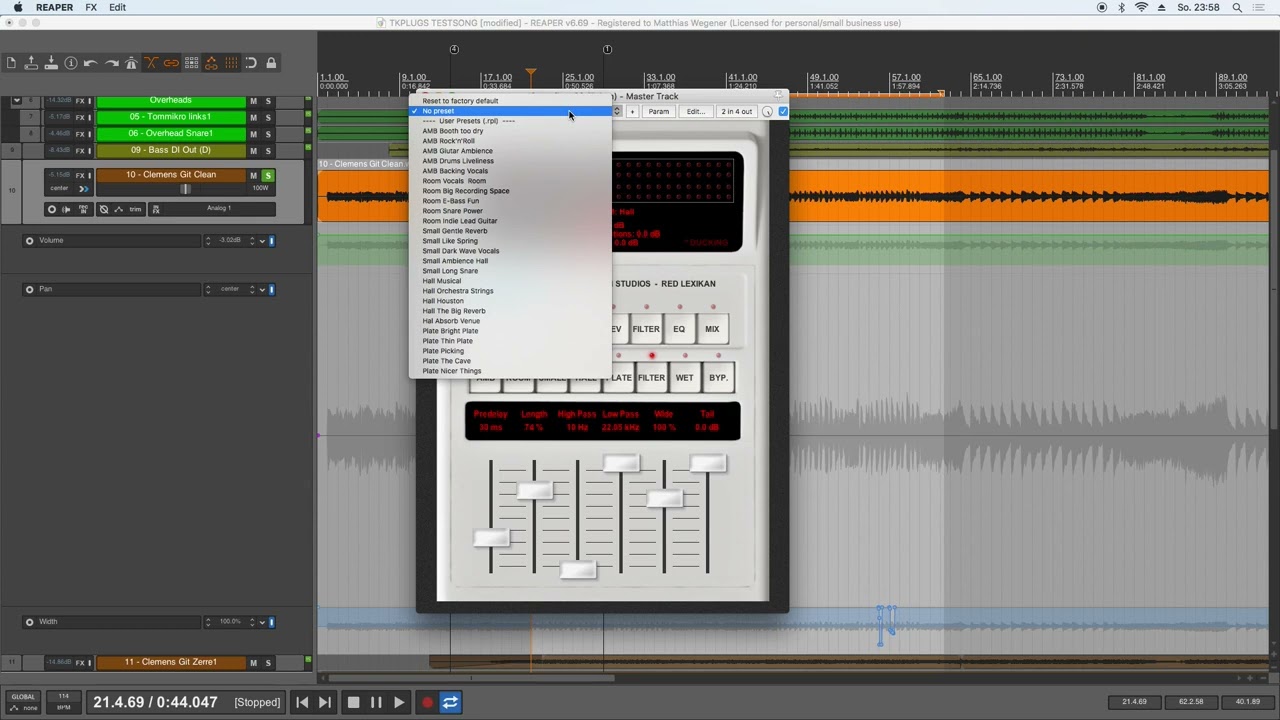
Task: Click input monitoring speaker icon on track 10
Action: click(67, 209)
